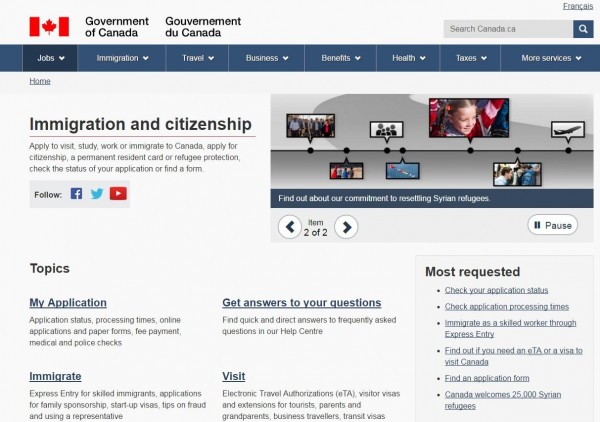Screen dimensions: 600x422
Task: Pause the carousel slideshow
Action: point(552,225)
